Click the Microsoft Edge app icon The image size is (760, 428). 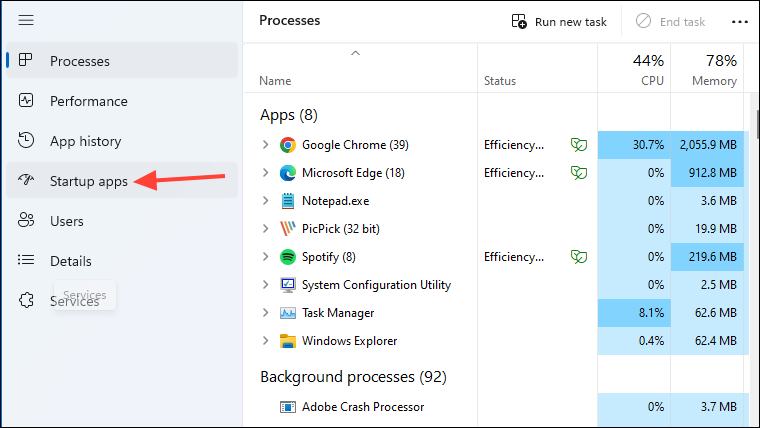click(288, 173)
